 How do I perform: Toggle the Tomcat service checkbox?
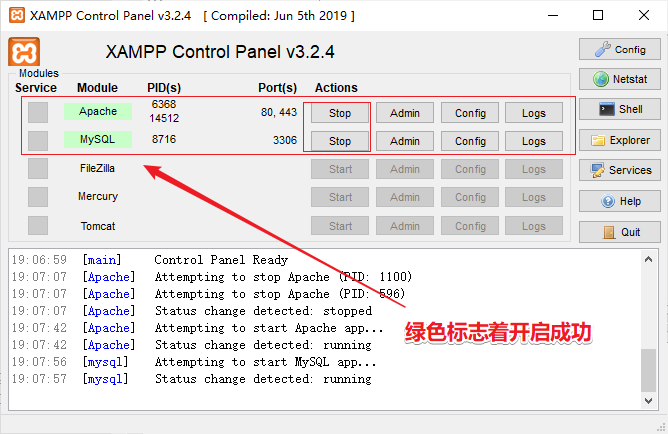38,226
